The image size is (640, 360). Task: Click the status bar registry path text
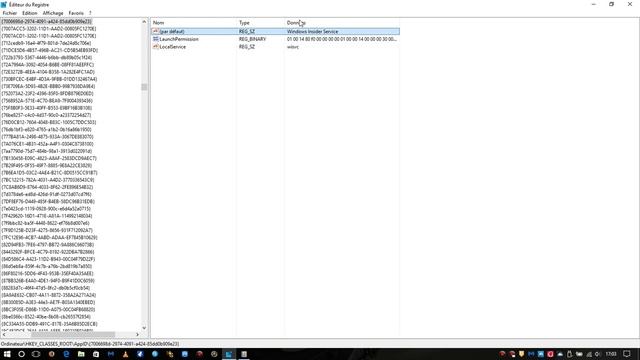point(90,344)
